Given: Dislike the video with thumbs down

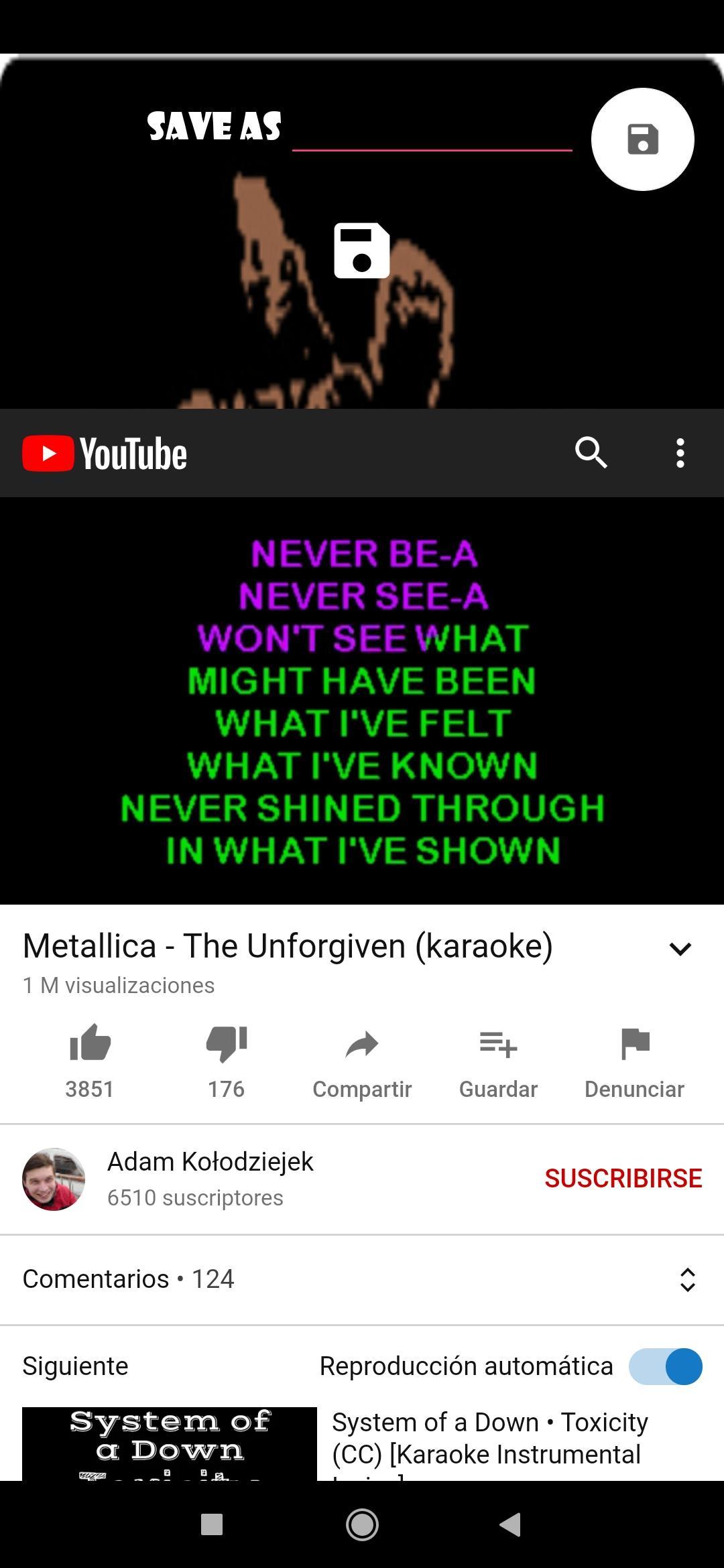Looking at the screenshot, I should [x=227, y=1061].
